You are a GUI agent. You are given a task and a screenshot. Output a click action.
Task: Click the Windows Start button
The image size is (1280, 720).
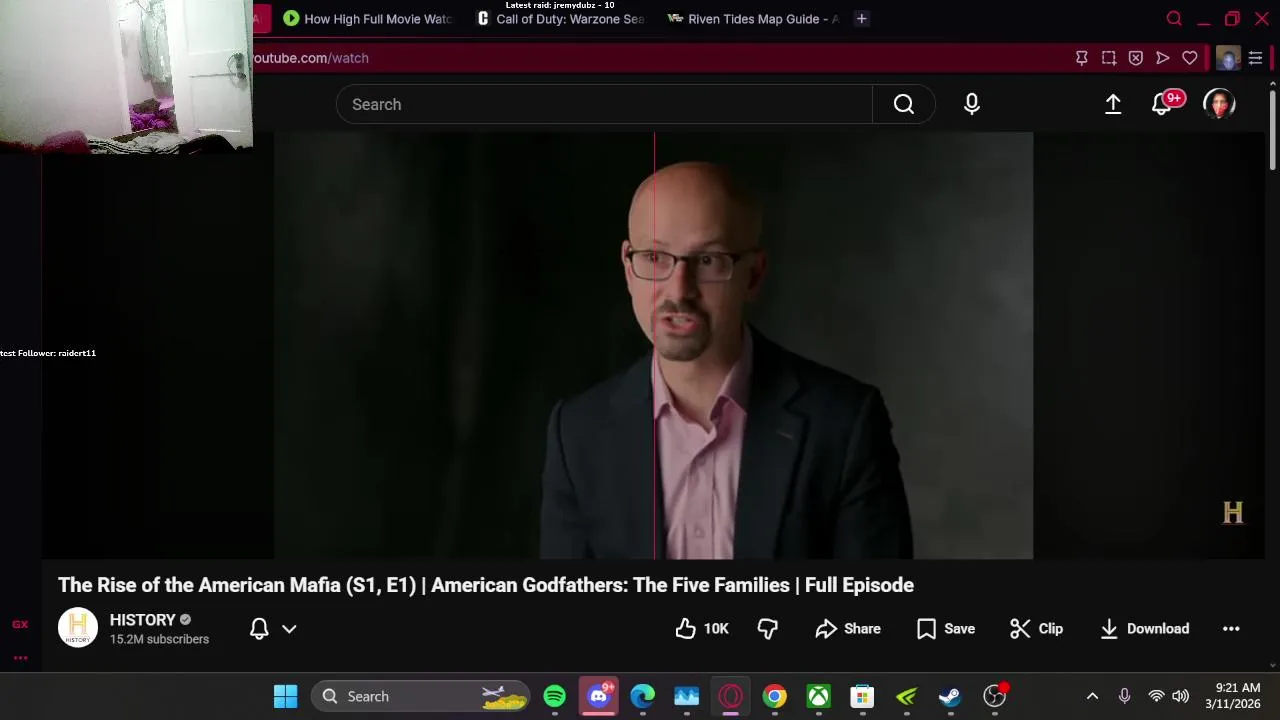pyautogui.click(x=286, y=696)
